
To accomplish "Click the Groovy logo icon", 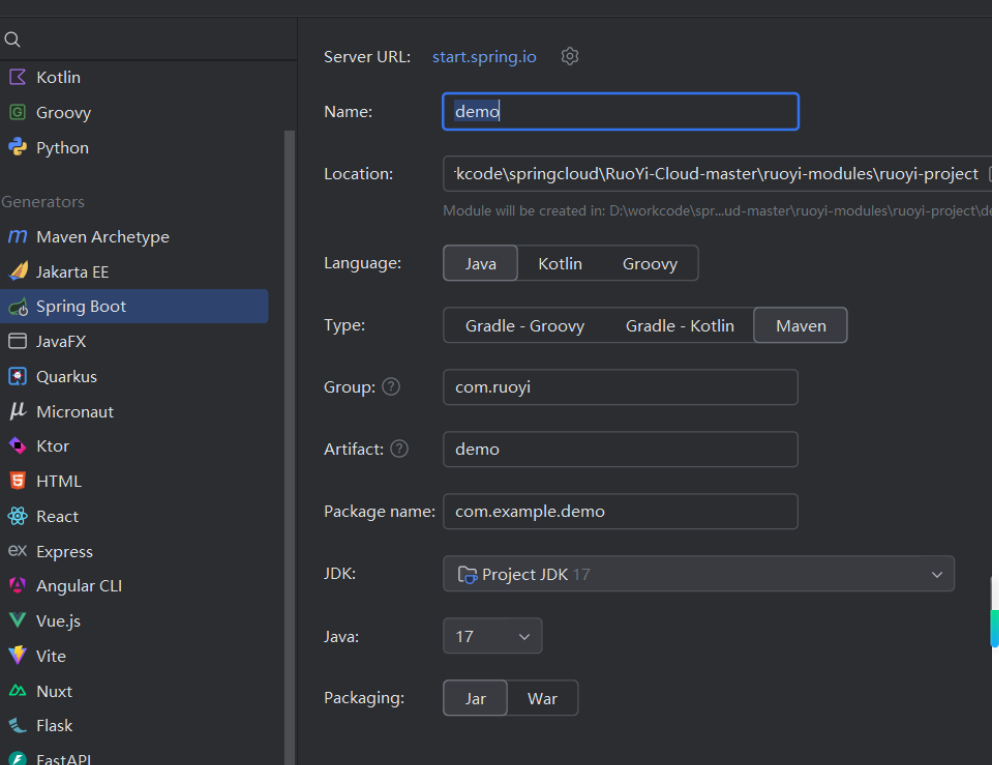I will (x=17, y=112).
